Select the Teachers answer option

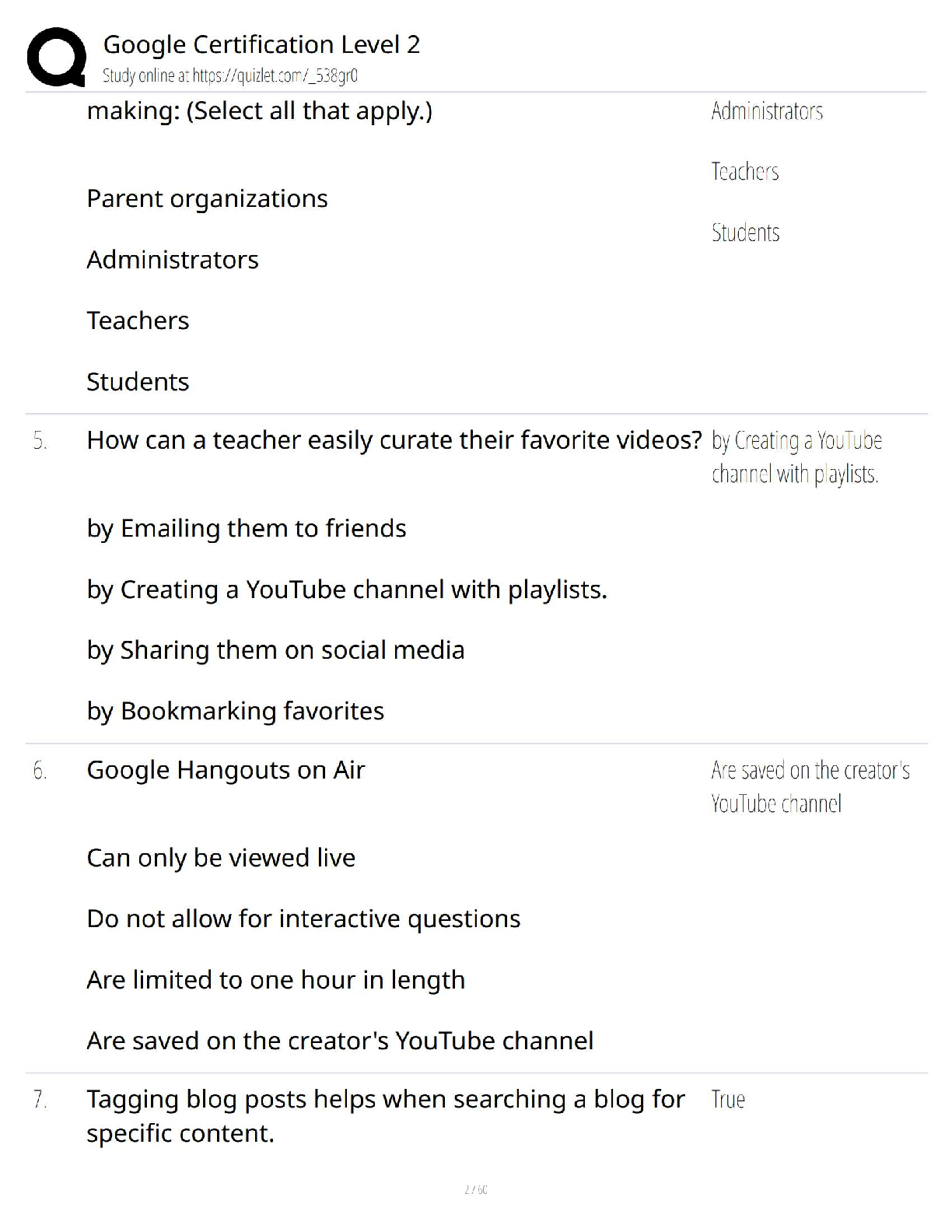[x=138, y=320]
